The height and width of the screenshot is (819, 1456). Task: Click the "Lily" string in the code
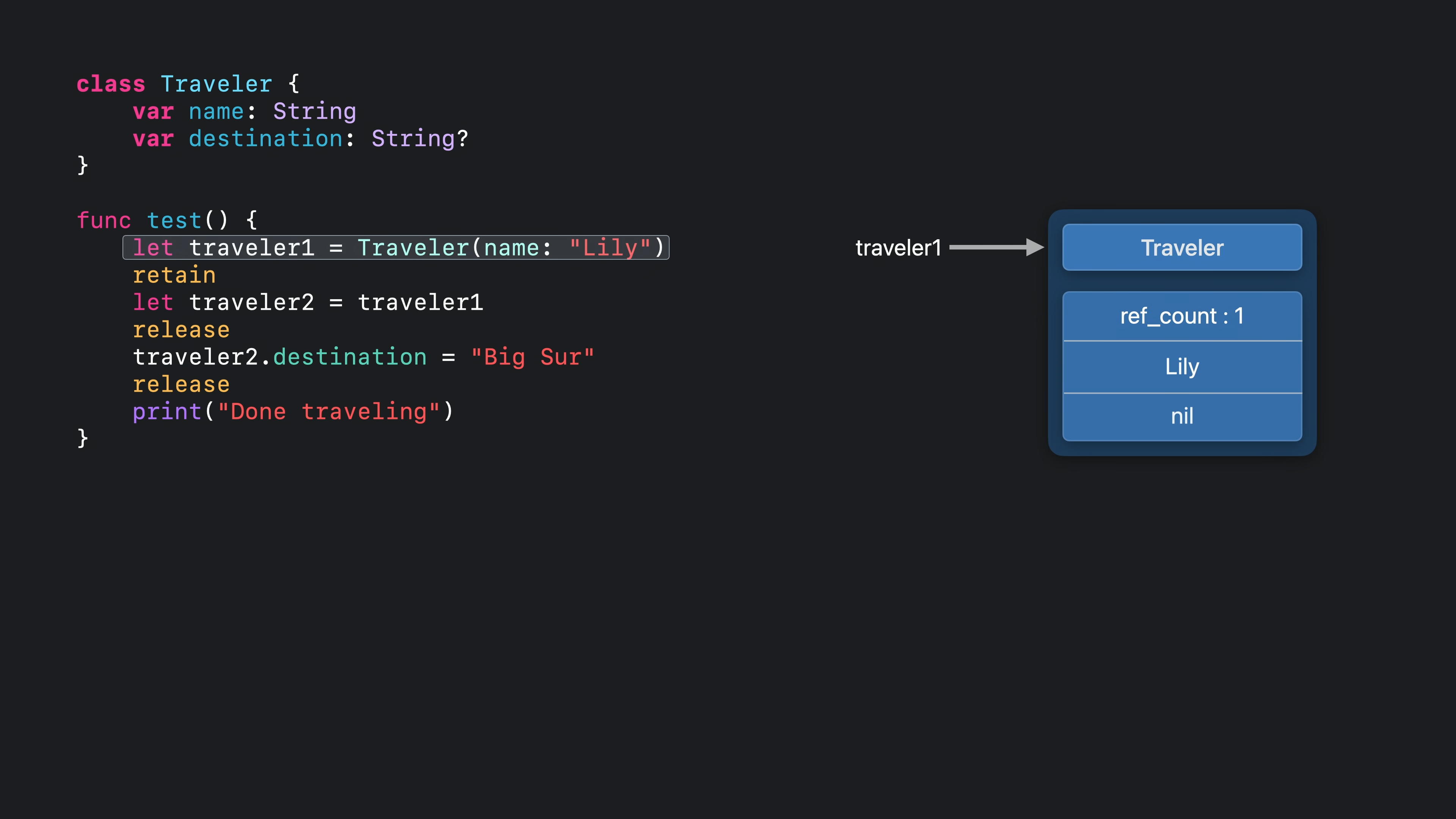coord(610,248)
